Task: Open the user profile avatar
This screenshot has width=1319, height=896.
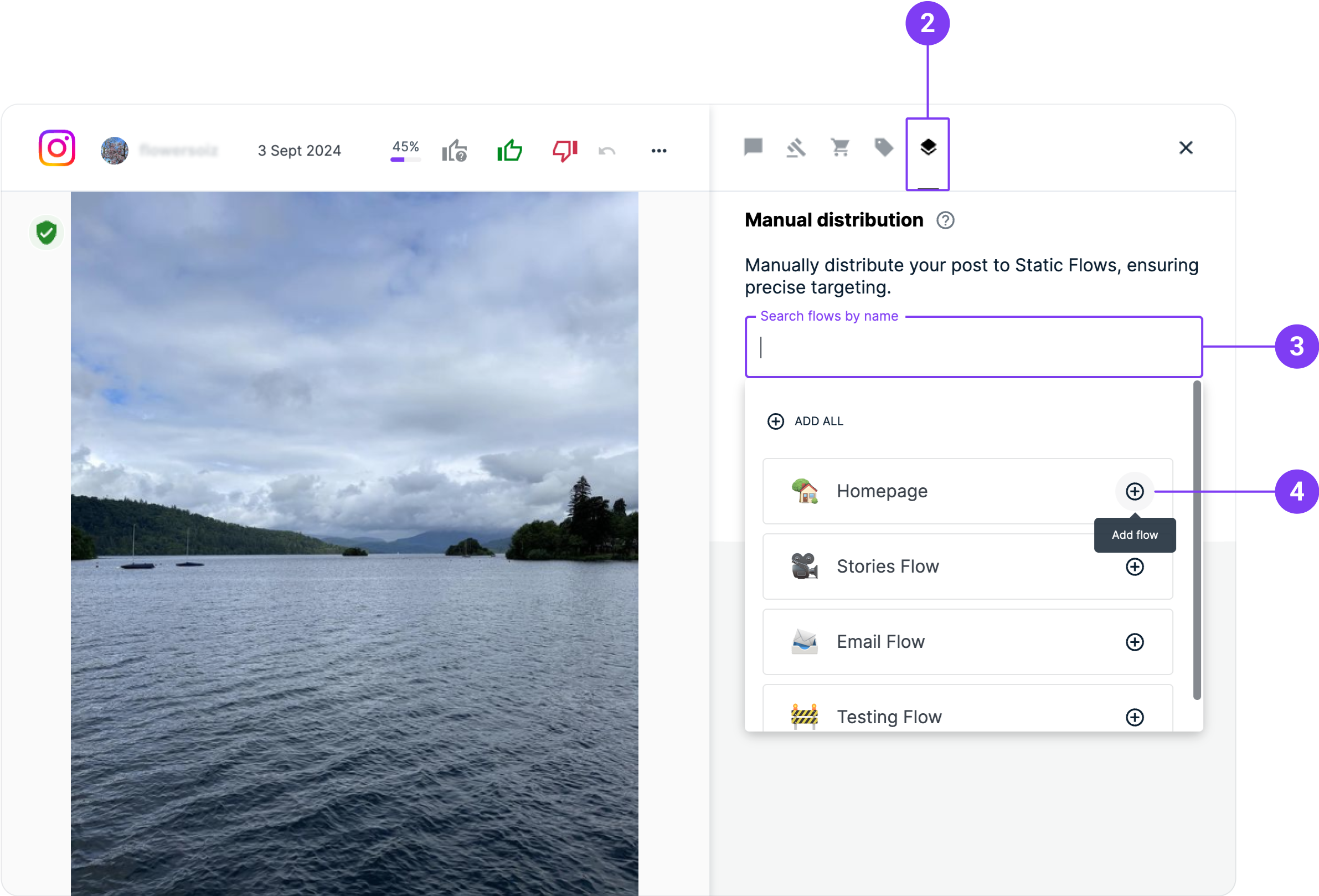Action: [115, 151]
